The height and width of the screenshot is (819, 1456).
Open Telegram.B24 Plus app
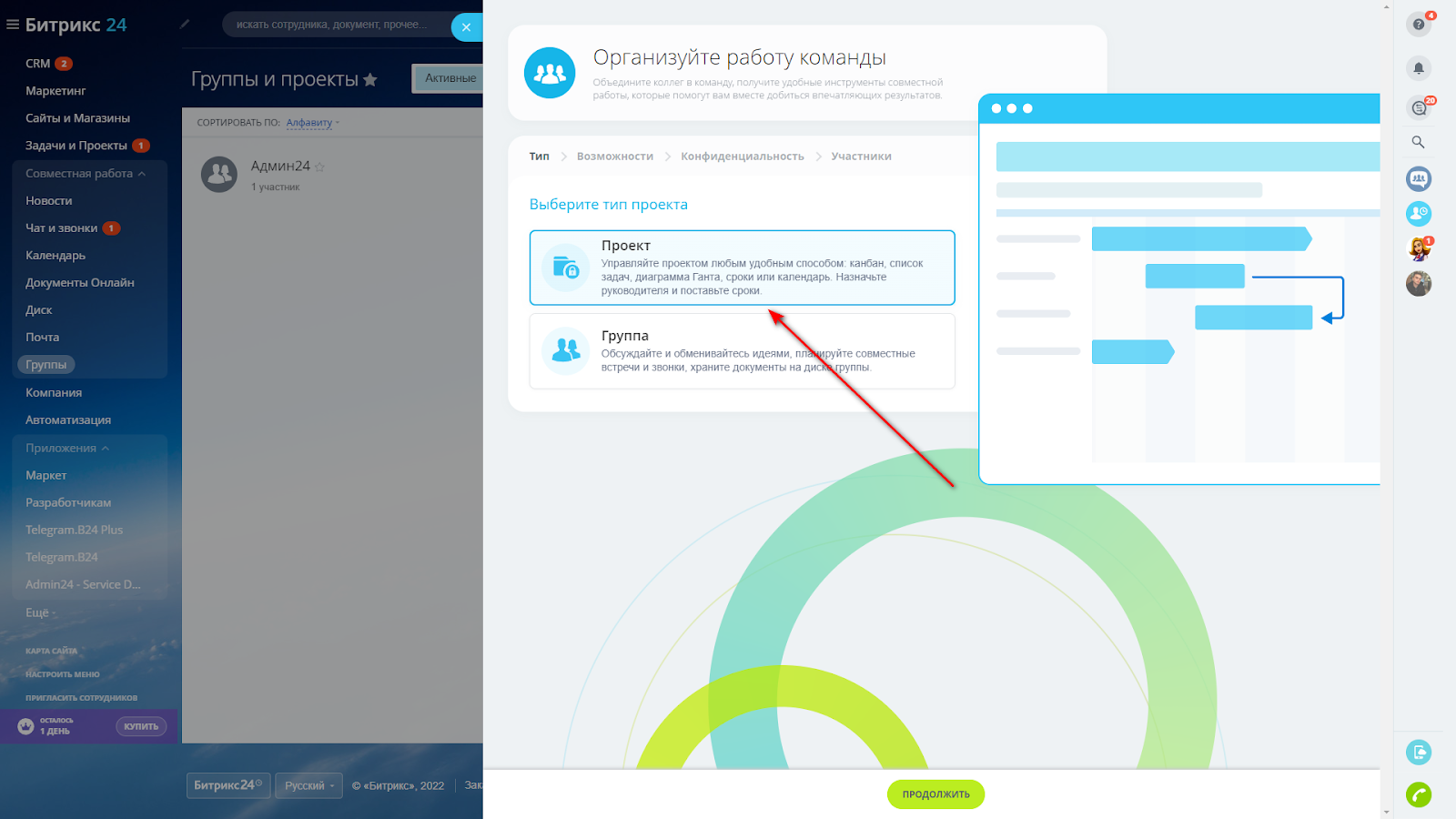pos(74,531)
